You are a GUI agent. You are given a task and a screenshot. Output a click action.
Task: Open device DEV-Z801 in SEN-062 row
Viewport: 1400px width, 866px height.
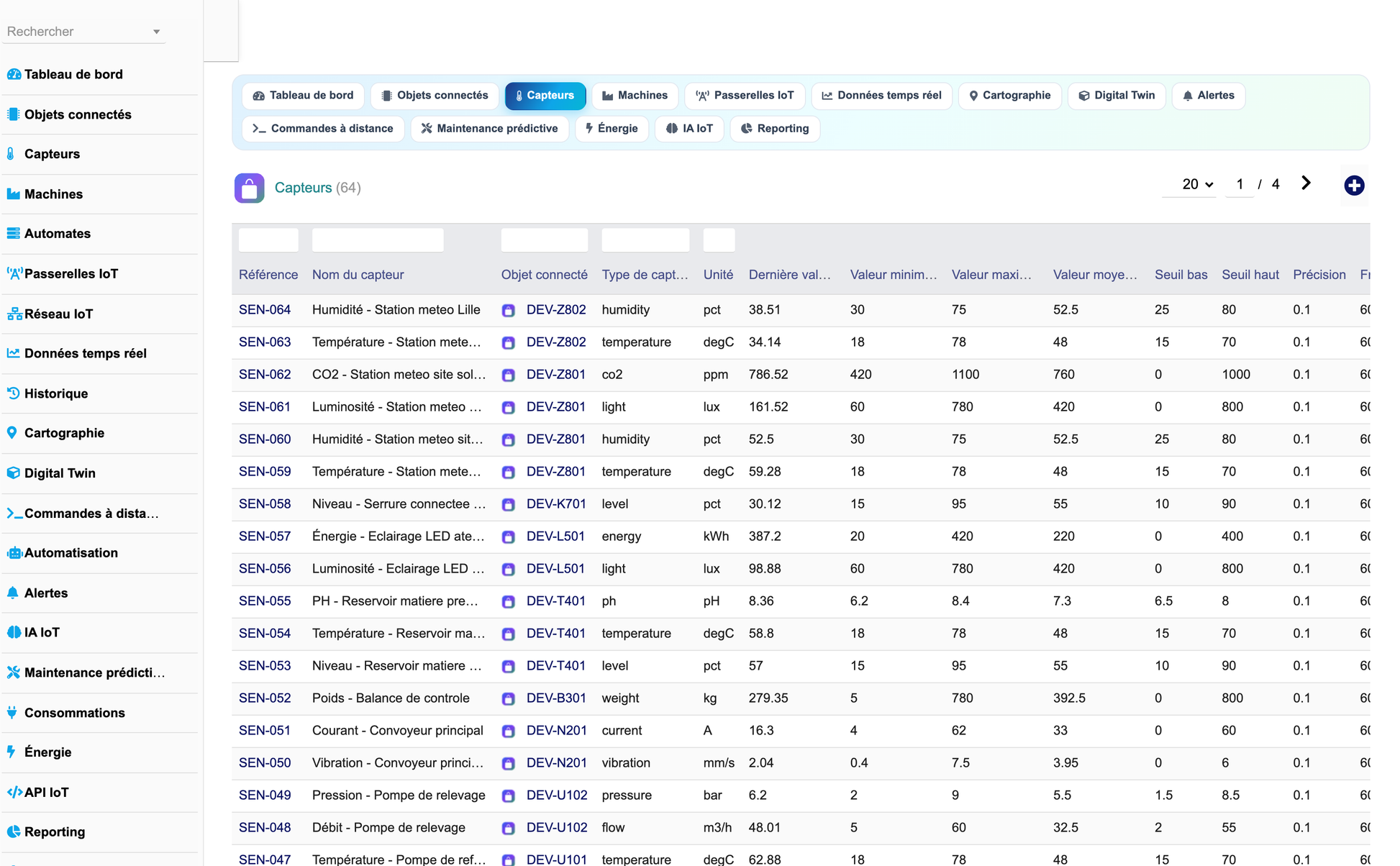(x=556, y=375)
